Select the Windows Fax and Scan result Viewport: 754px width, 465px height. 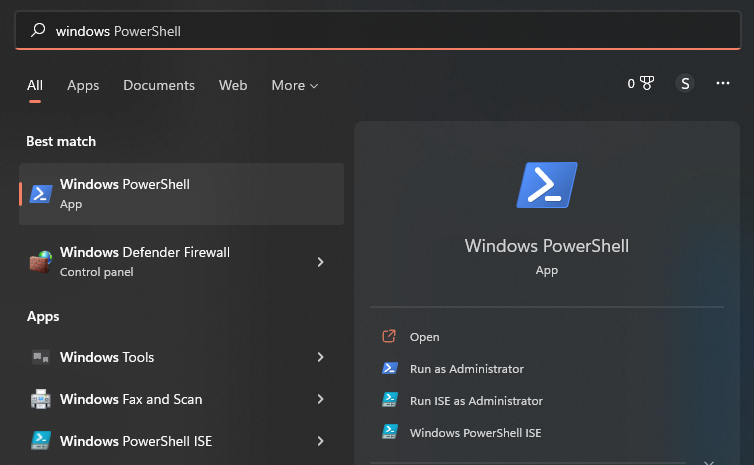click(x=181, y=399)
